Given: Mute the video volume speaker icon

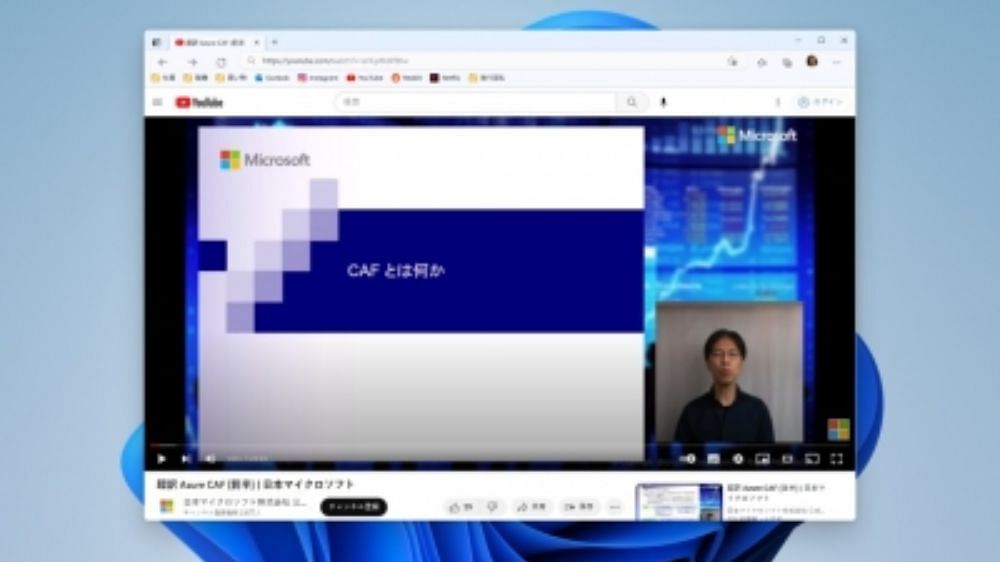Looking at the screenshot, I should (x=210, y=459).
